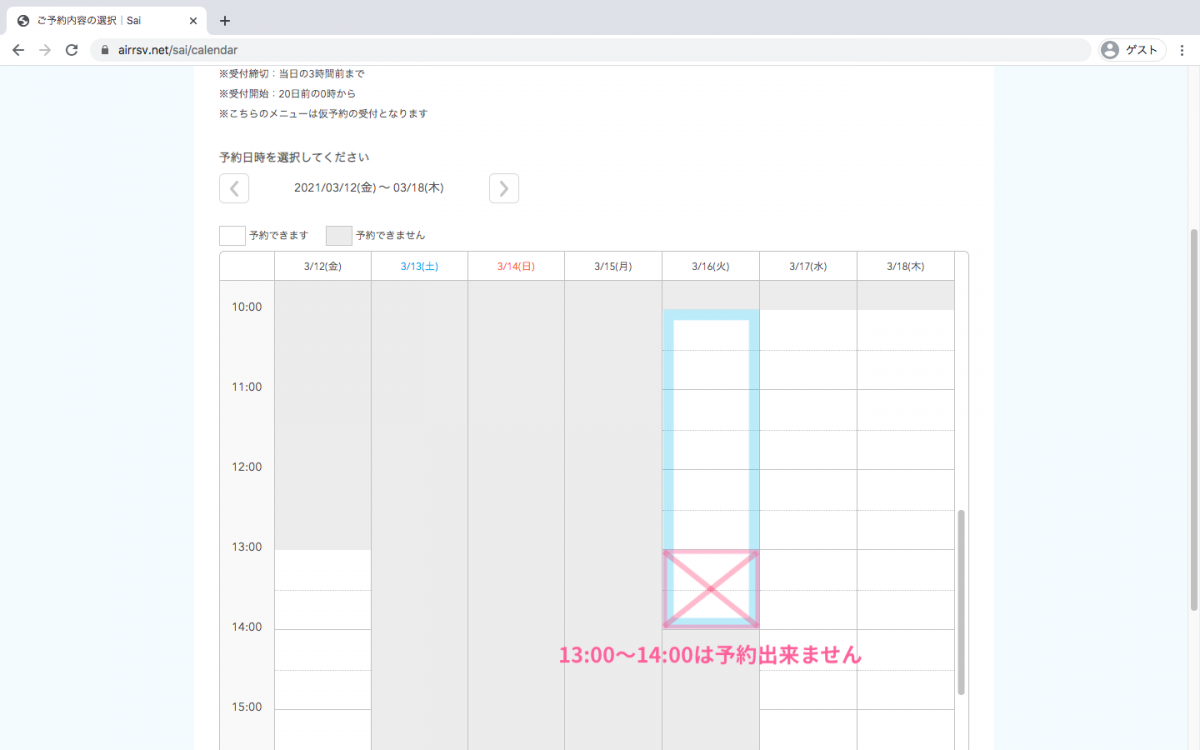Open a new browser tab with plus icon
Viewport: 1200px width, 750px height.
point(224,20)
